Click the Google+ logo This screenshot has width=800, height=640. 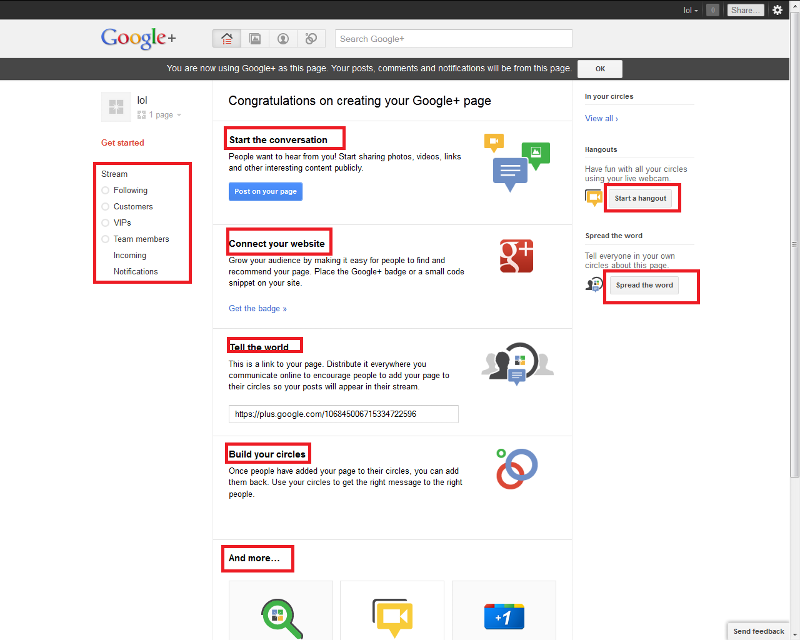[x=138, y=38]
